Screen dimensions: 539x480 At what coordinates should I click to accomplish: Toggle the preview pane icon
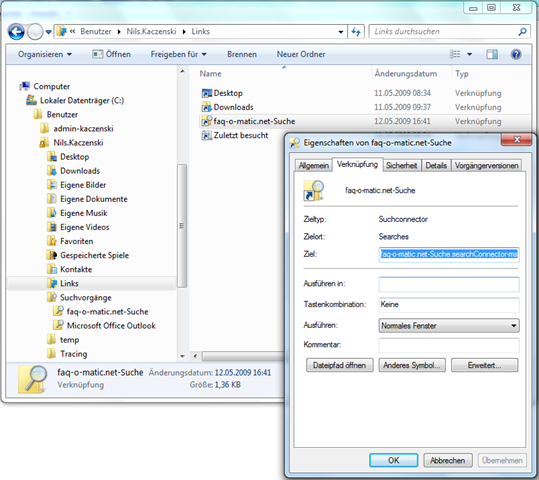(492, 54)
